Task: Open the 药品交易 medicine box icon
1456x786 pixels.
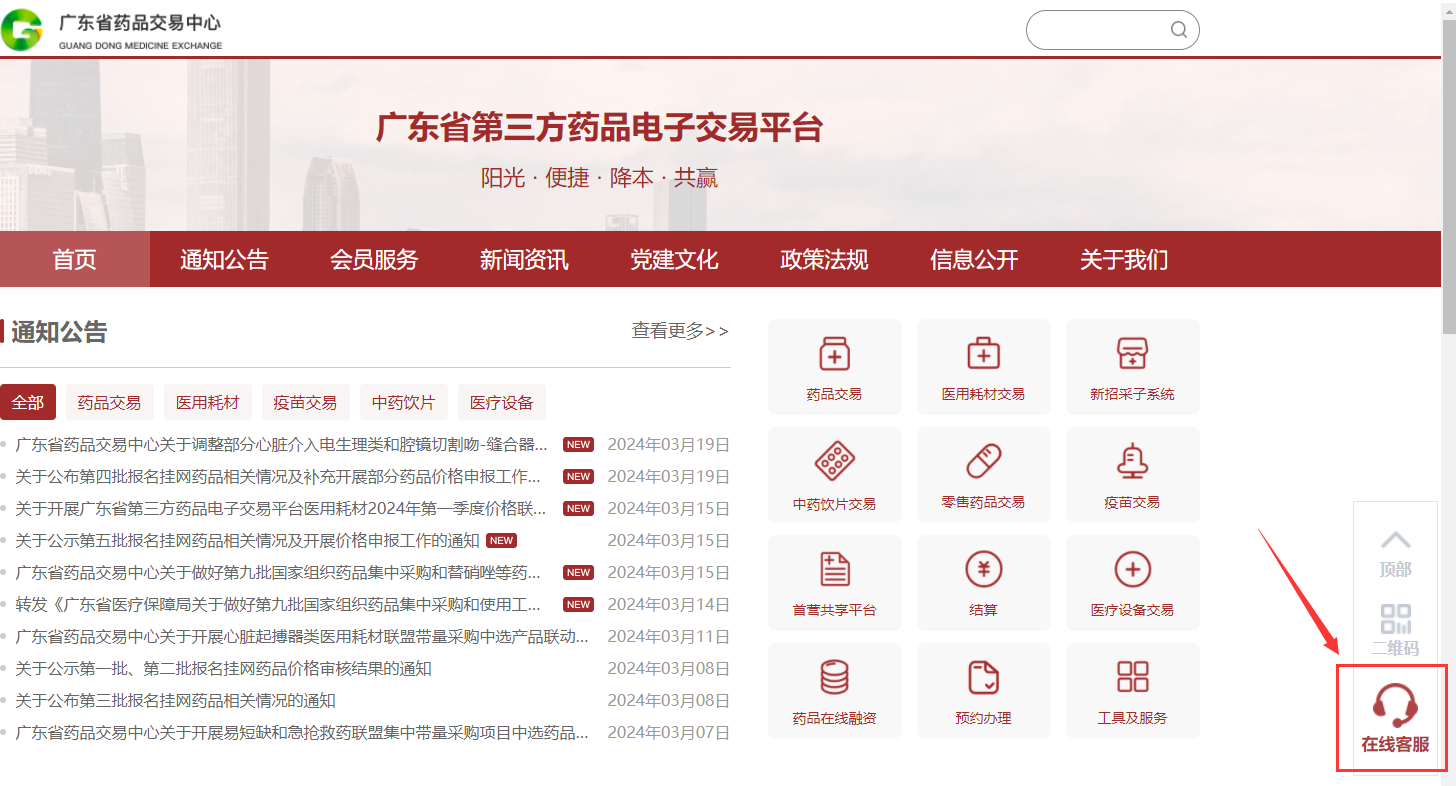Action: (x=834, y=354)
